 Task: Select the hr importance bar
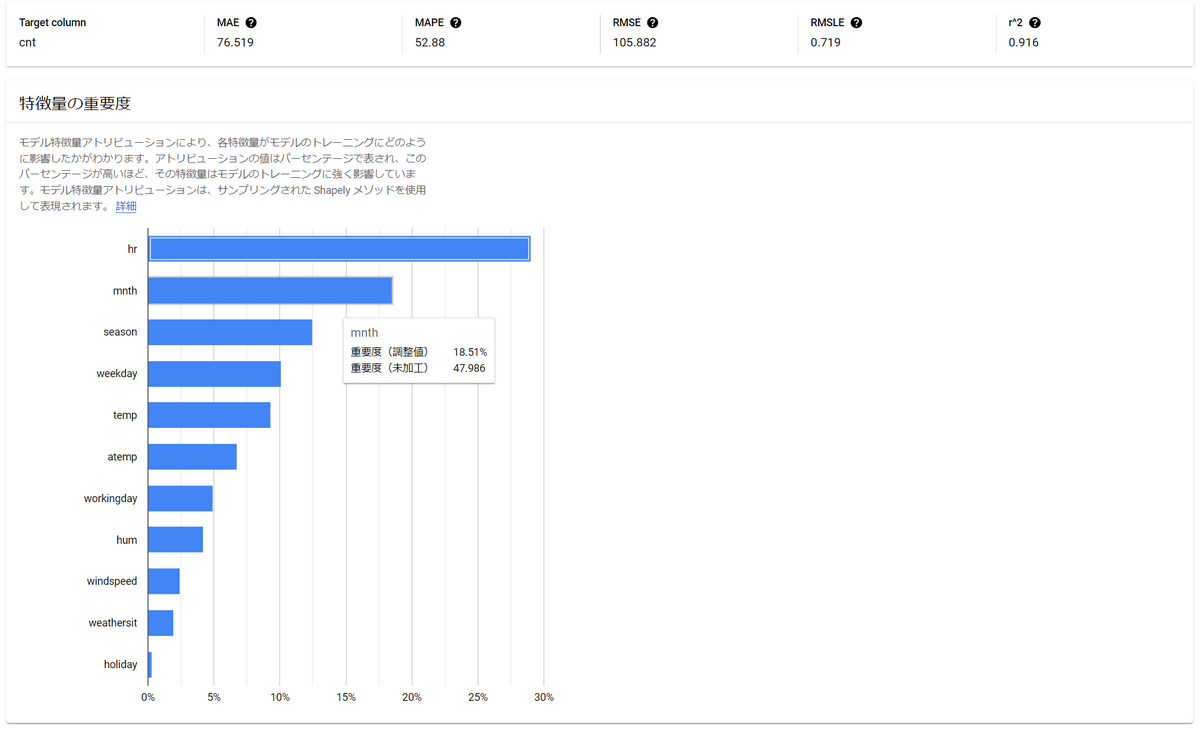tap(339, 249)
